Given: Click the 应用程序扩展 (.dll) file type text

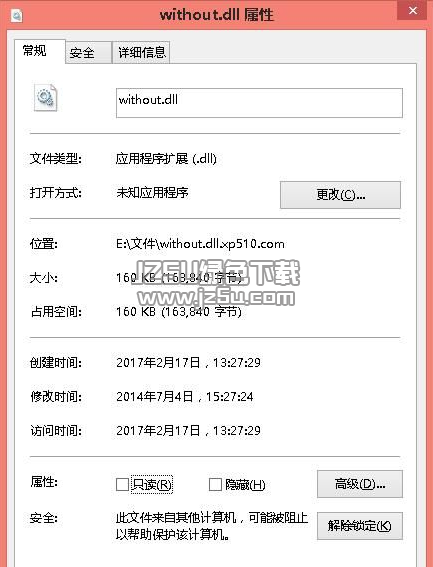Looking at the screenshot, I should pyautogui.click(x=166, y=158).
